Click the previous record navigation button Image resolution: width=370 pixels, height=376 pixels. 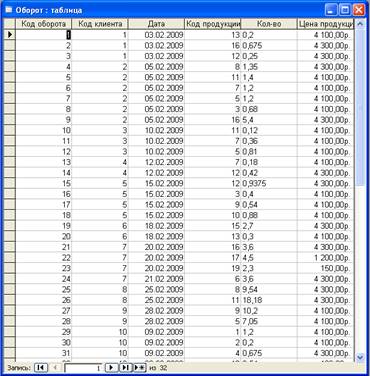56,368
